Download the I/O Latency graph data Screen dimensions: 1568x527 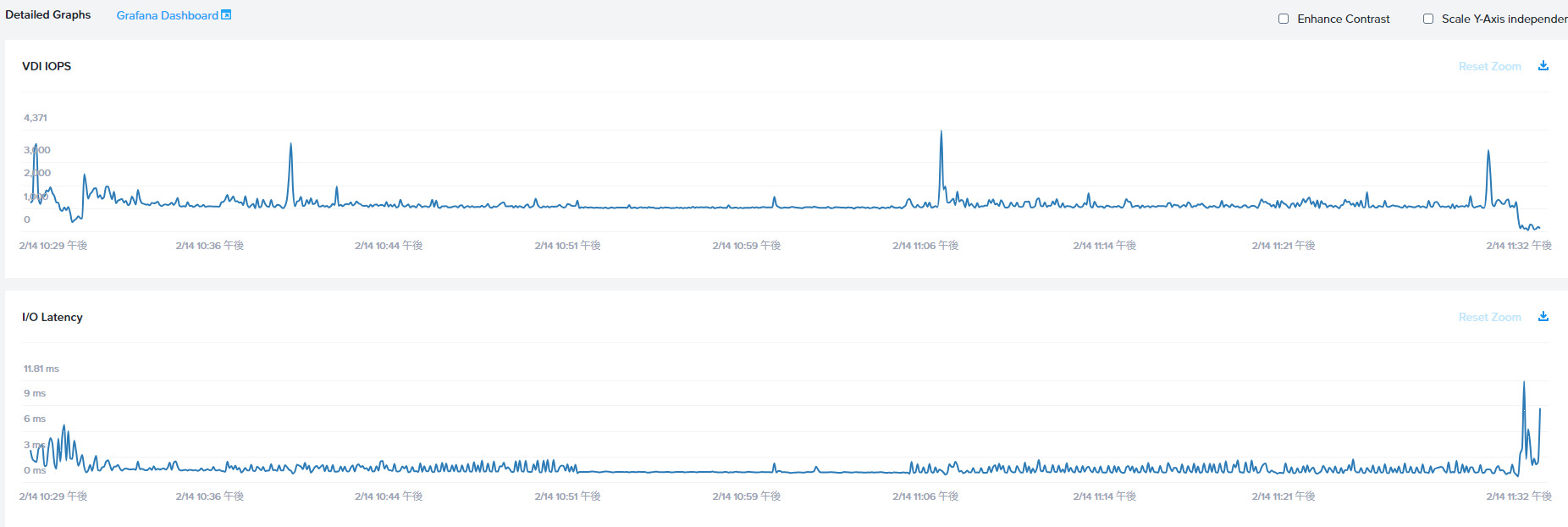[1543, 316]
